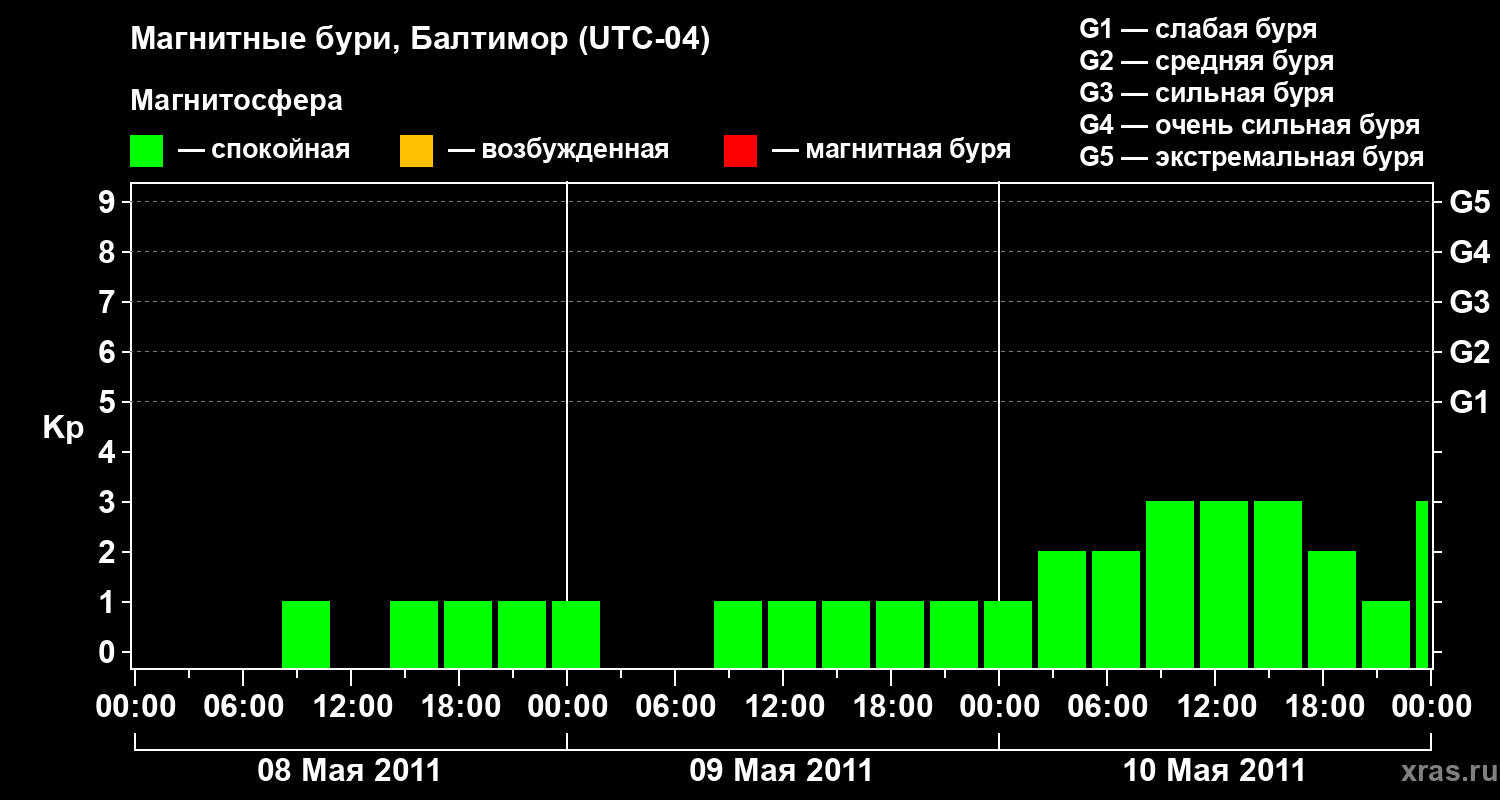The height and width of the screenshot is (800, 1500).
Task: Select the '— спокойная' legend label
Action: [264, 150]
